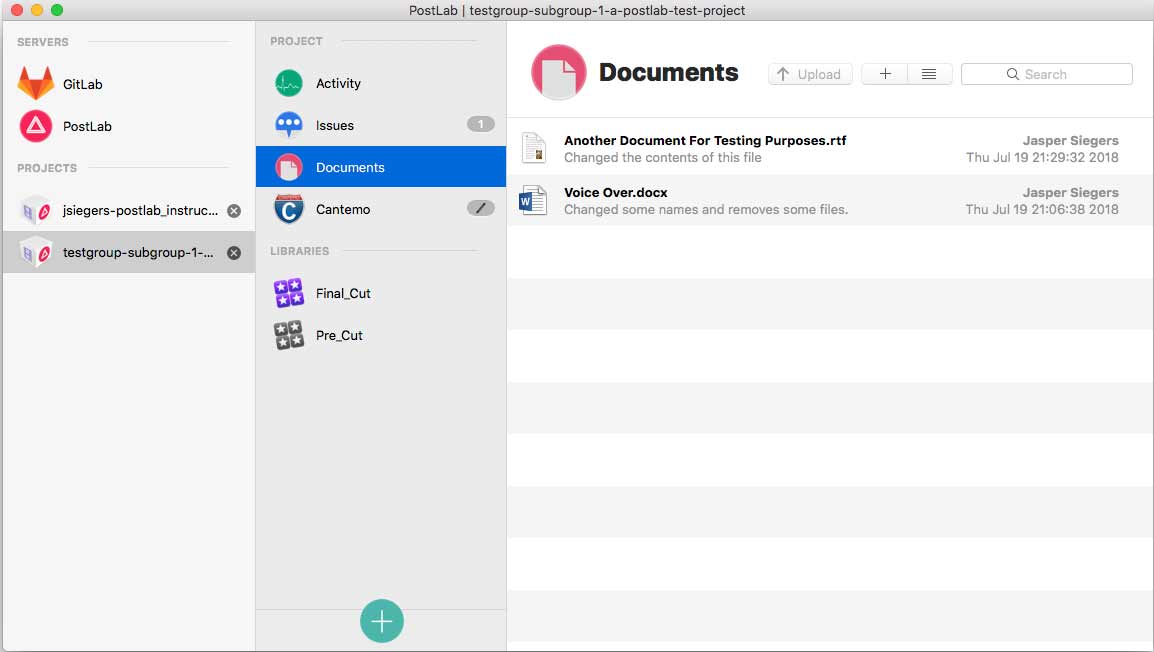Click the large Documents header icon
The height and width of the screenshot is (652, 1154).
point(559,72)
